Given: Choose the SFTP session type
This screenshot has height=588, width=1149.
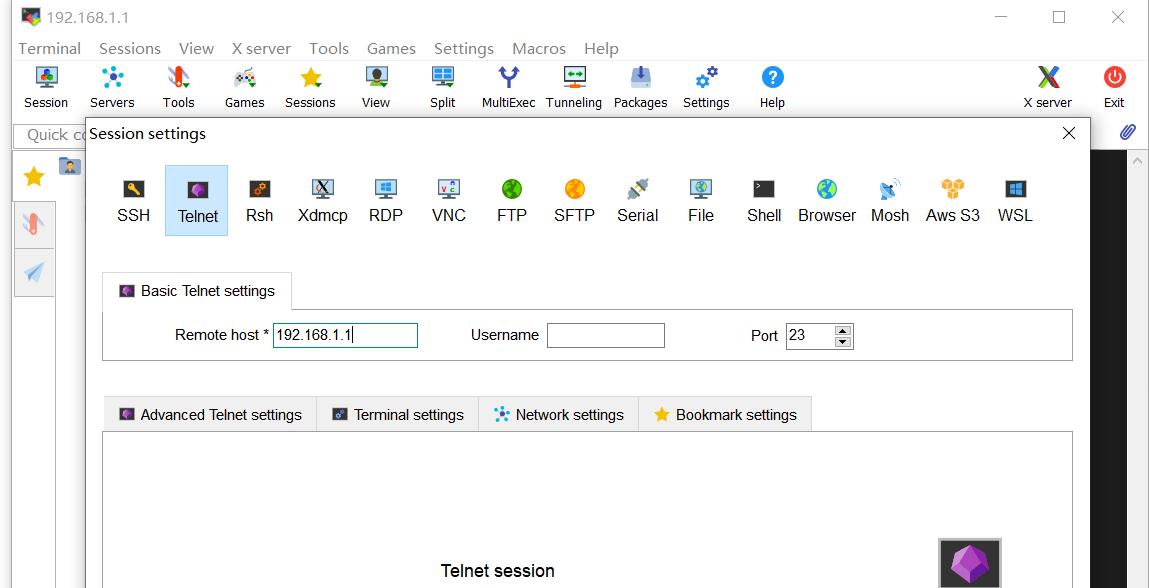Looking at the screenshot, I should [574, 201].
